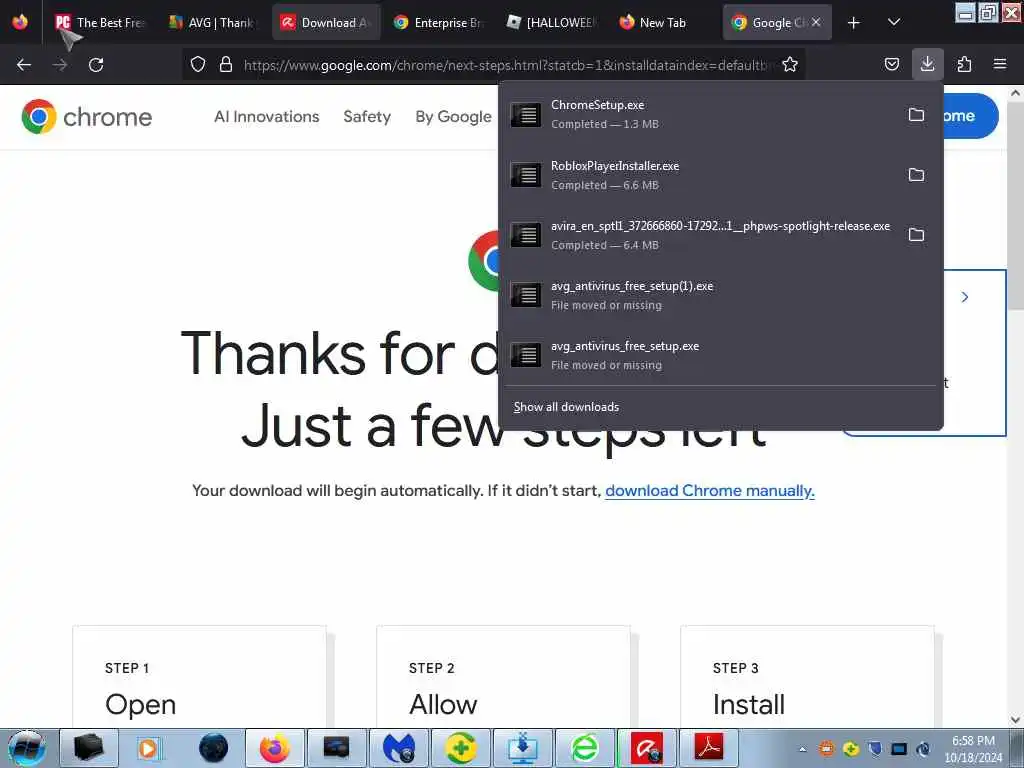Close the Google Chrome tab
This screenshot has height=768, width=1024.
(816, 23)
